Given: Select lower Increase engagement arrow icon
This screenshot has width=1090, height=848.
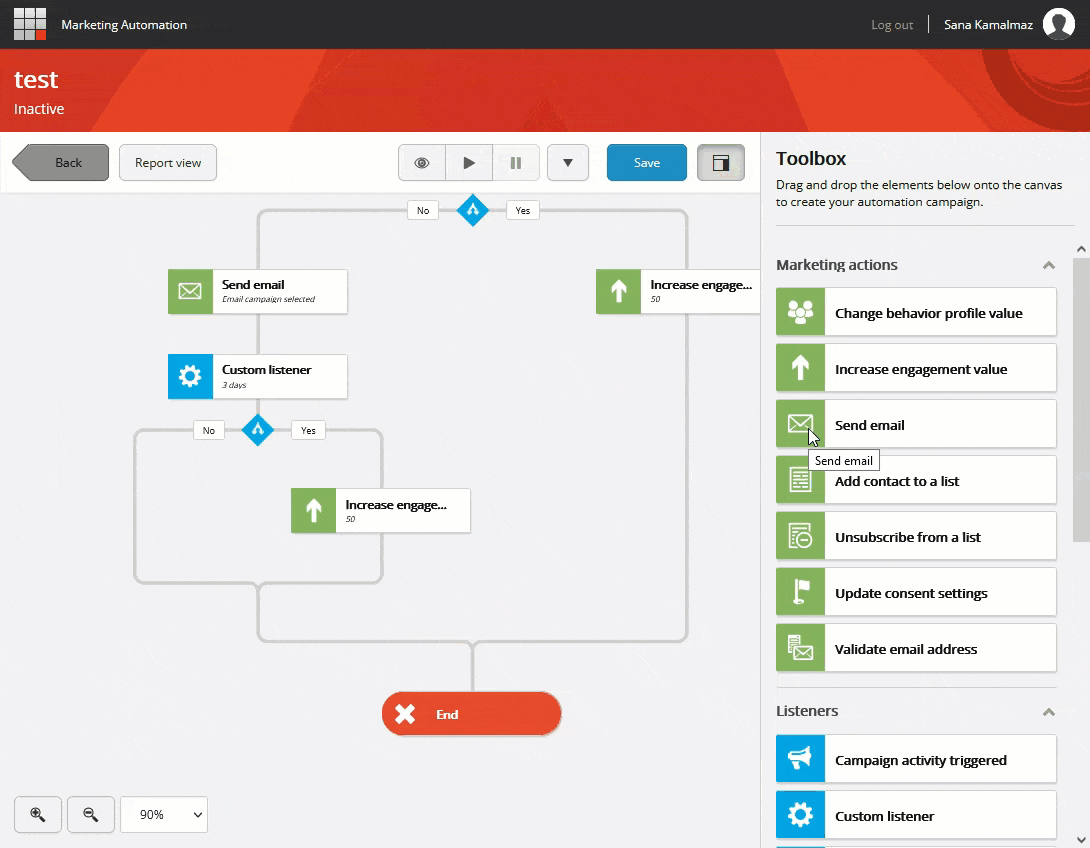Looking at the screenshot, I should click(x=314, y=511).
